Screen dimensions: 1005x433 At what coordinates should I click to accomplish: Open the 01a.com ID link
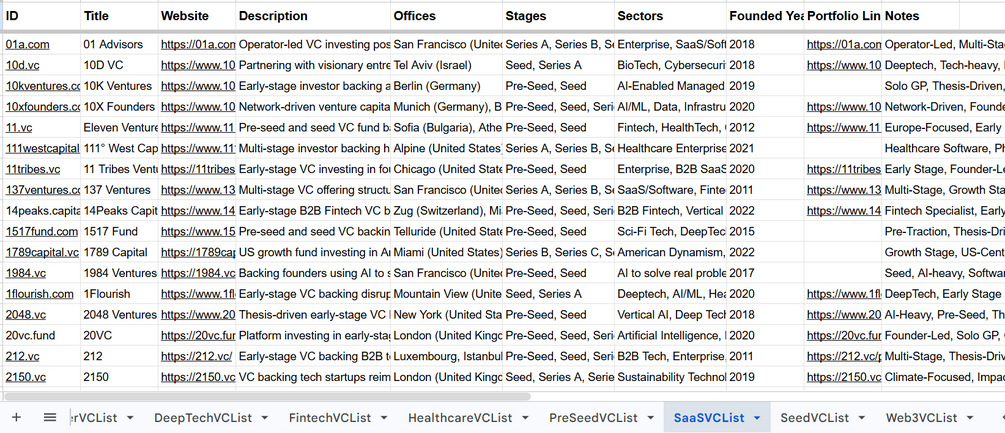[x=28, y=44]
